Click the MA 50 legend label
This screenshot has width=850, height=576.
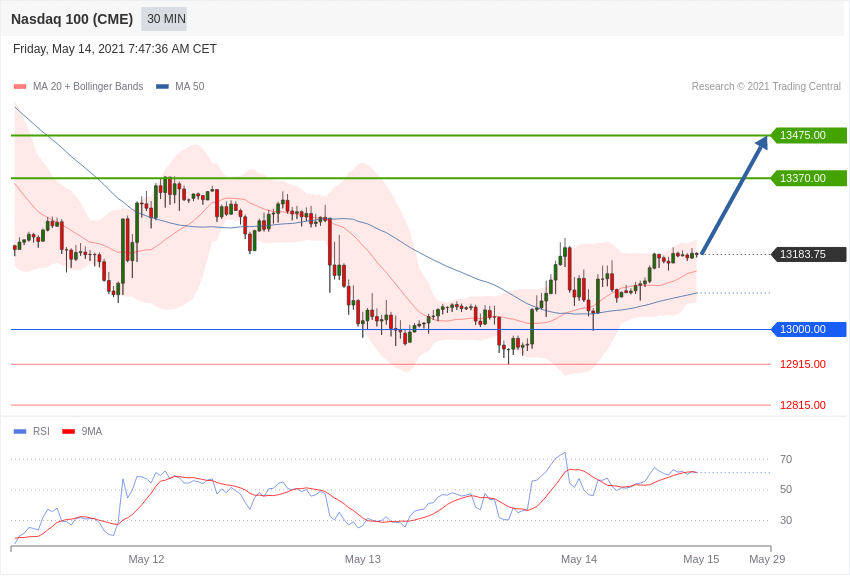pos(190,86)
